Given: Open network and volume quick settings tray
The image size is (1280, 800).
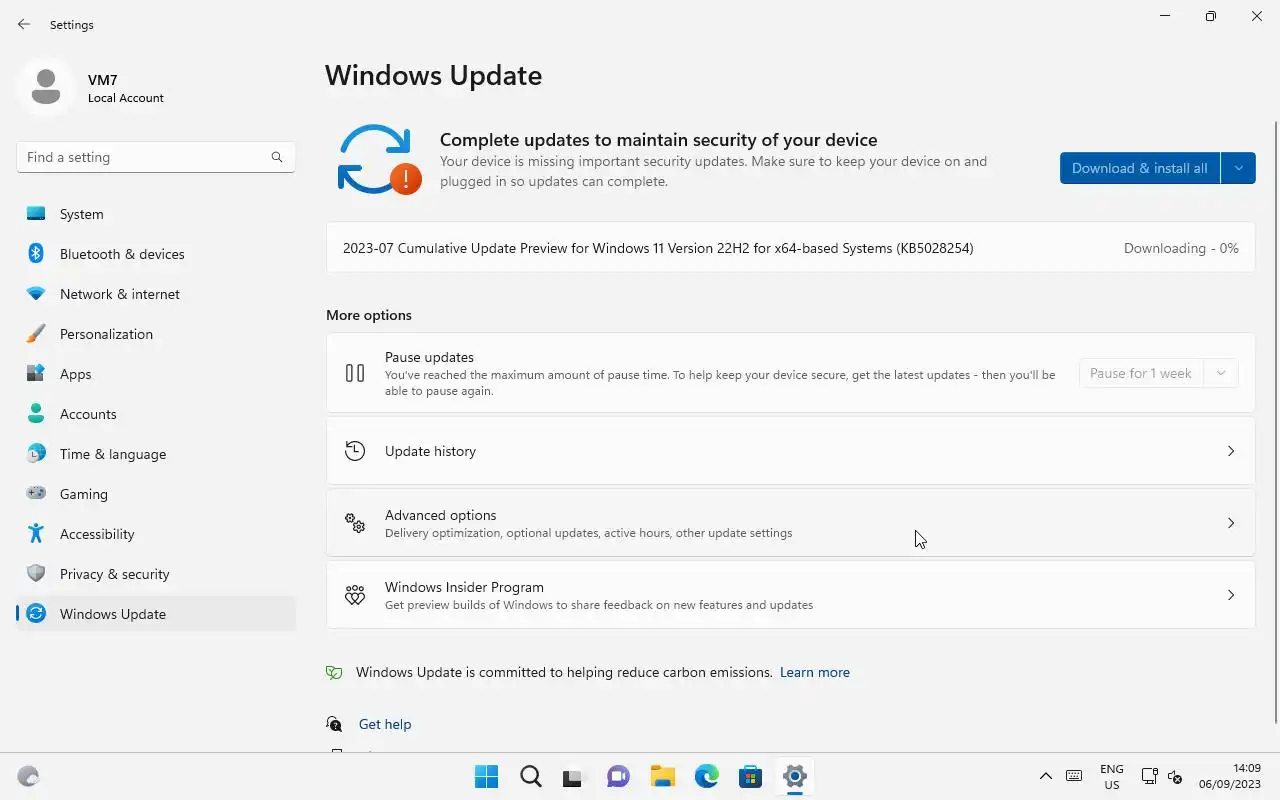Looking at the screenshot, I should [x=1162, y=776].
